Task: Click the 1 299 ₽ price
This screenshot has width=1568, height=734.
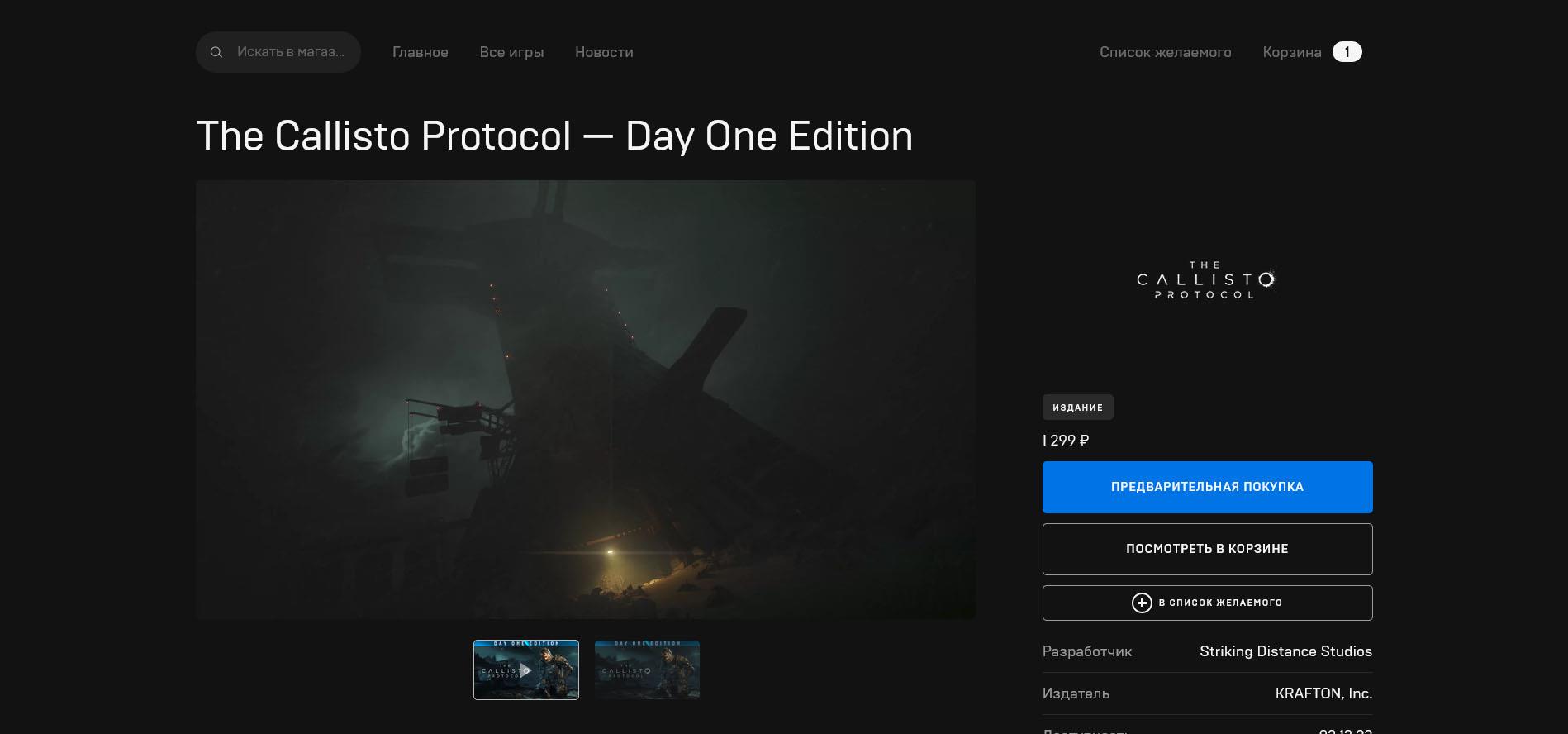Action: [1066, 441]
